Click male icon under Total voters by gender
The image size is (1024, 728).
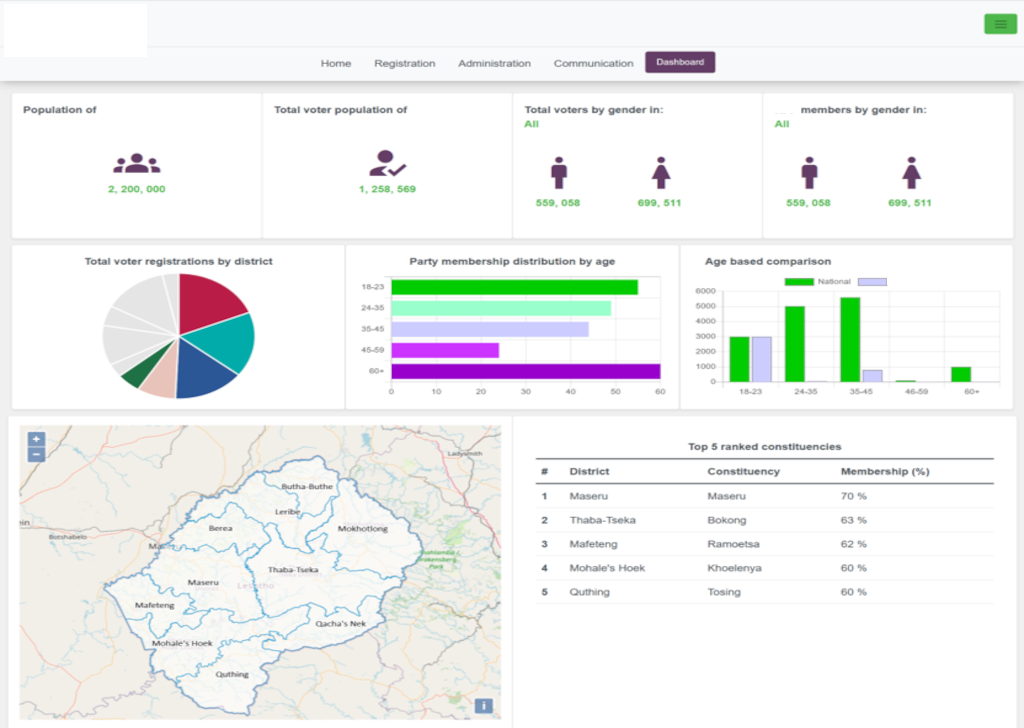tap(558, 173)
